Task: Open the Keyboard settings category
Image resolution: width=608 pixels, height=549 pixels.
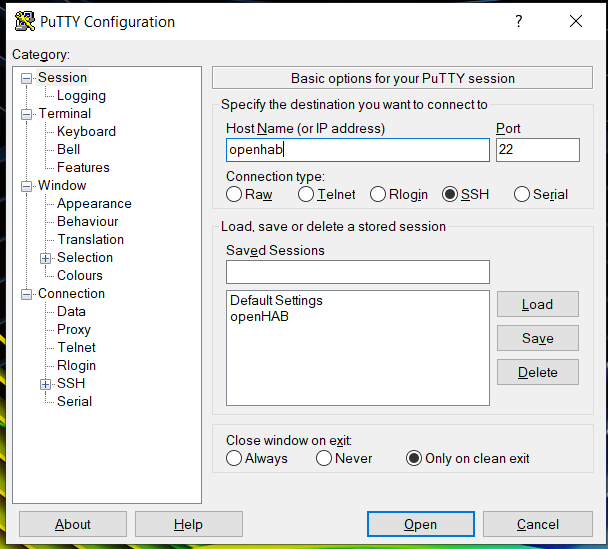Action: [86, 131]
